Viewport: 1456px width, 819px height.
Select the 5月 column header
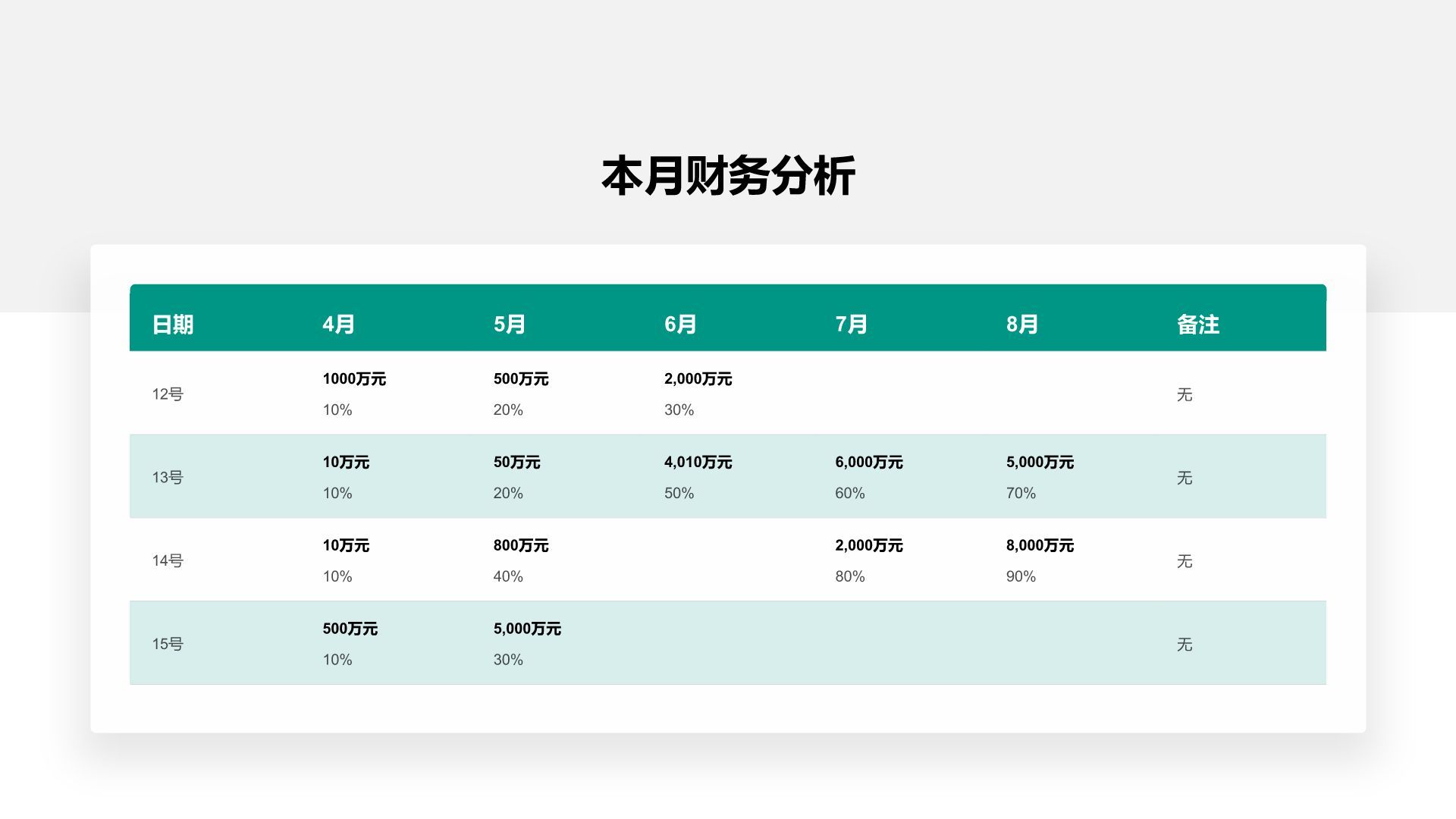point(507,323)
